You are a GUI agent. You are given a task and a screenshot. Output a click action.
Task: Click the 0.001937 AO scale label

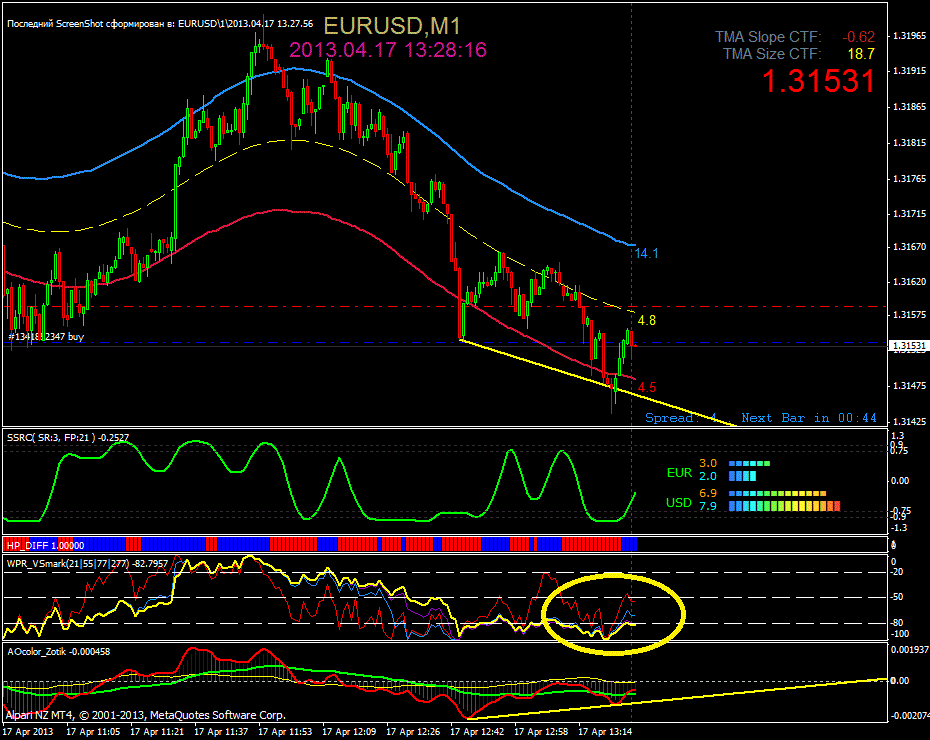[x=910, y=650]
